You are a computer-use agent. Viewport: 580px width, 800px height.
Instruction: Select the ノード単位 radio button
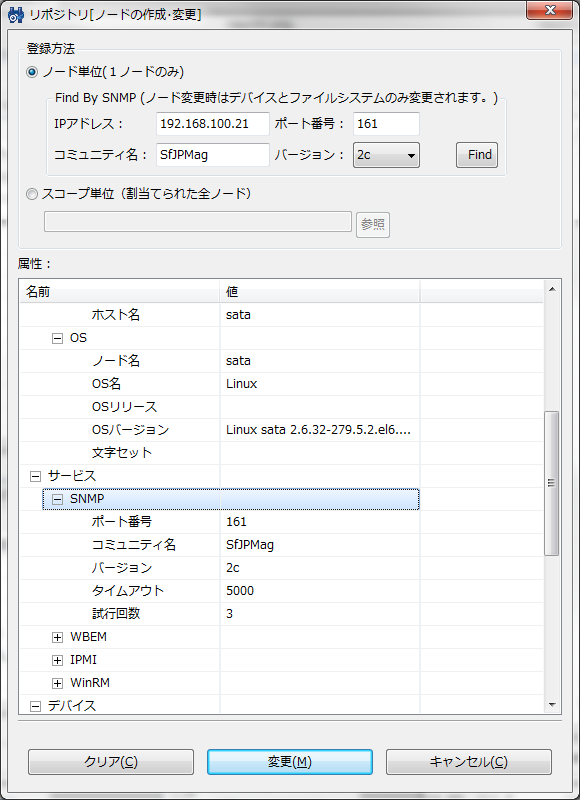point(32,73)
